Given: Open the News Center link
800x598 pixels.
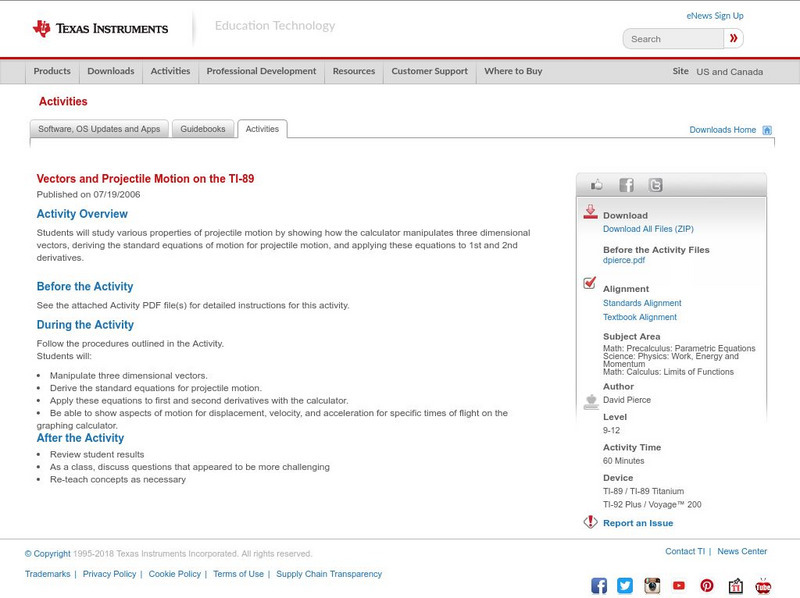Looking at the screenshot, I should coord(742,552).
